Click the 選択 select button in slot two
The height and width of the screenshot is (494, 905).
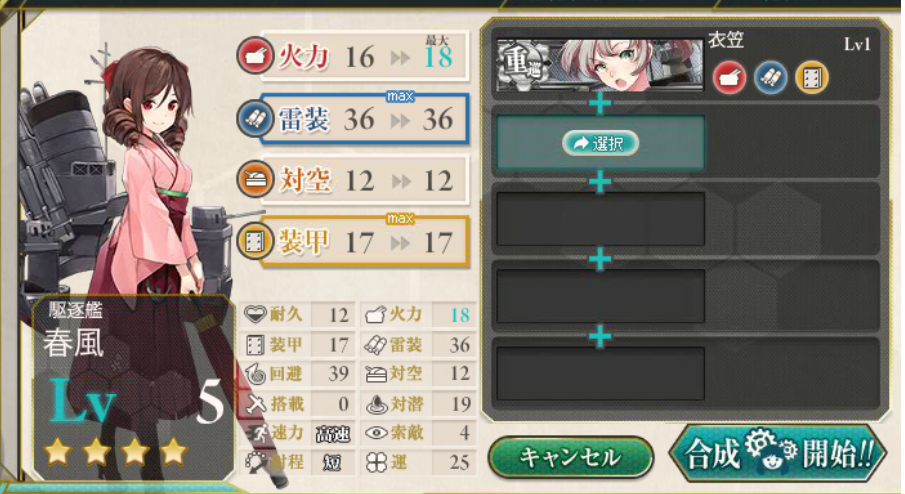(600, 143)
